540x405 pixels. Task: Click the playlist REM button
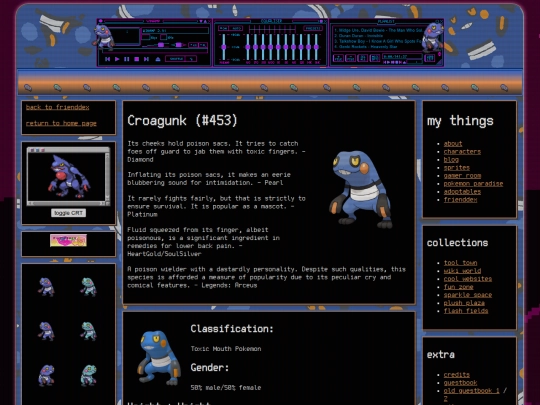(350, 58)
